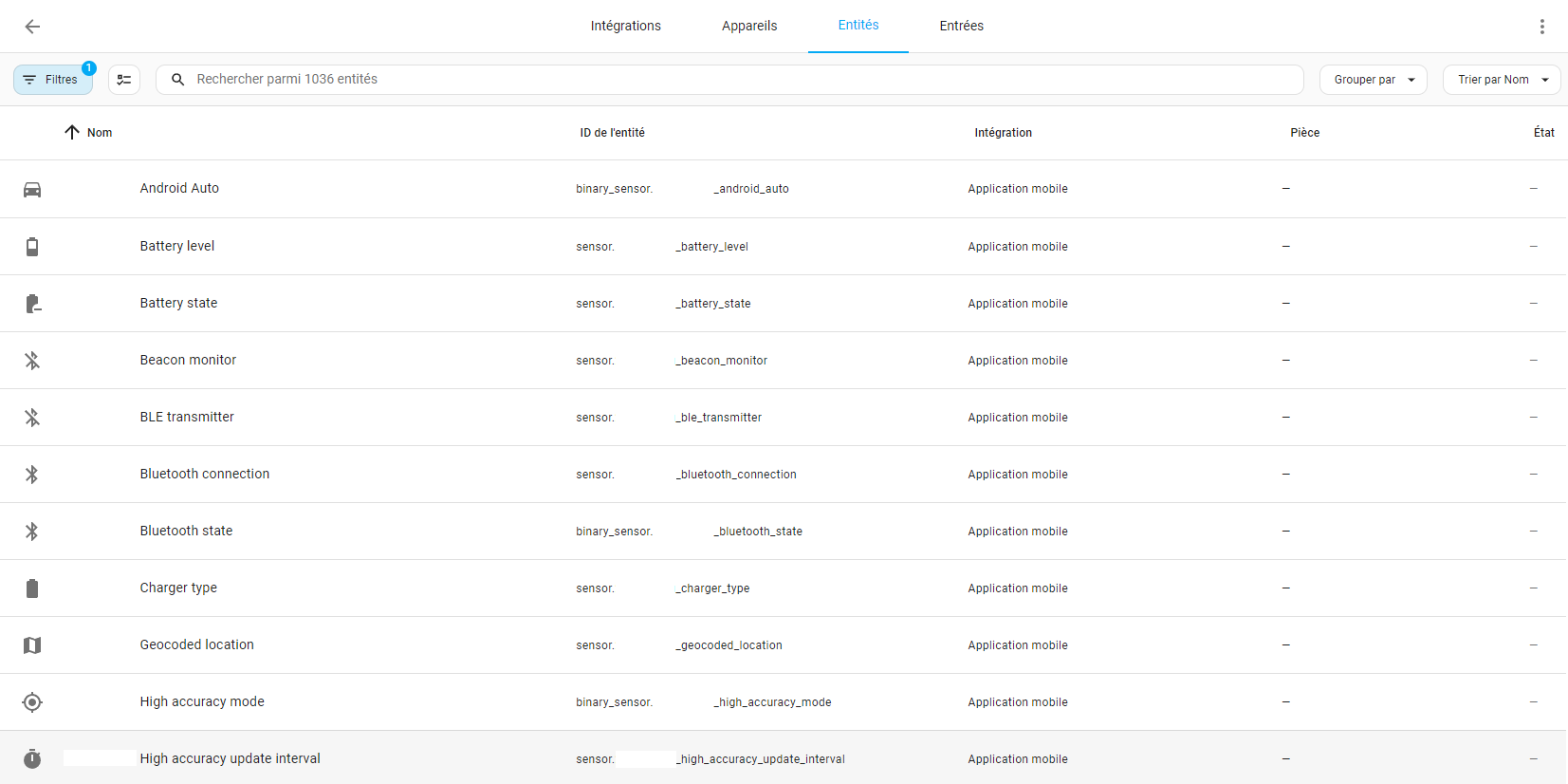Click the back arrow icon
This screenshot has width=1568, height=784.
pos(32,27)
